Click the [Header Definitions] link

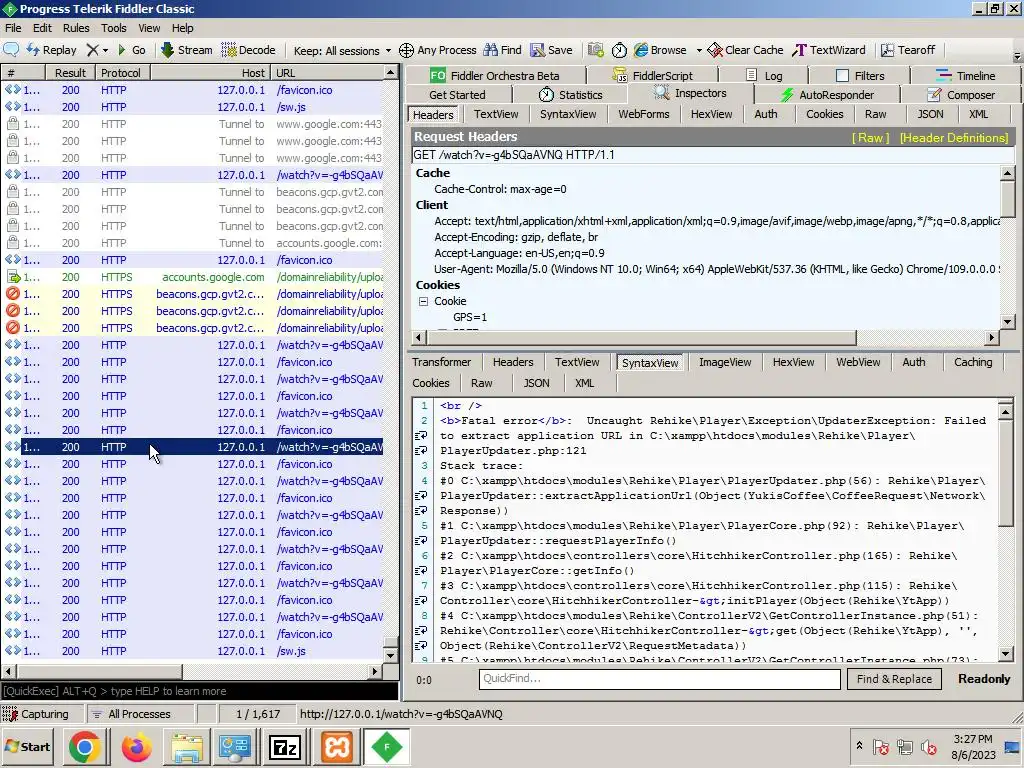954,138
